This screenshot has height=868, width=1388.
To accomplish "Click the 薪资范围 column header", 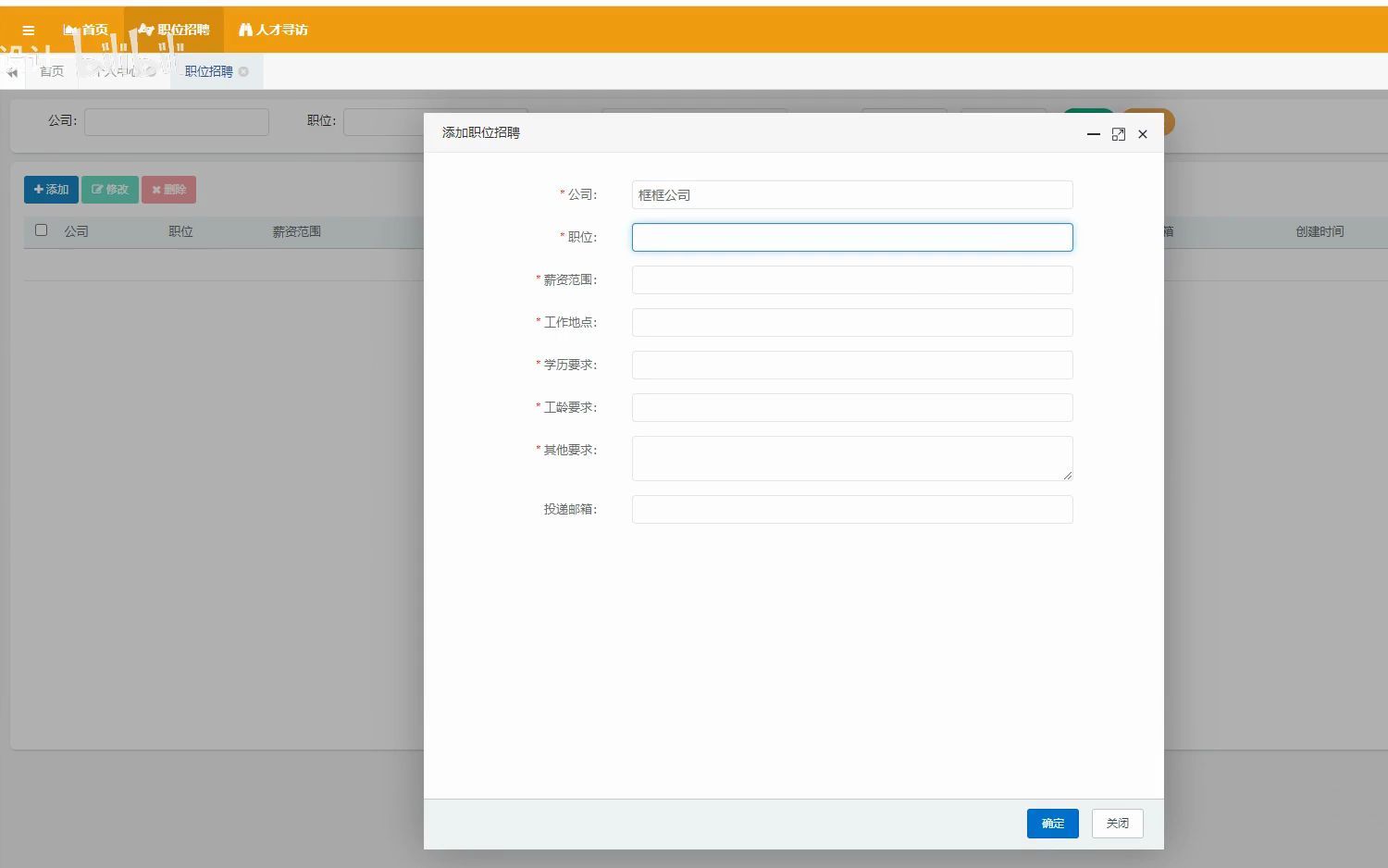I will click(296, 231).
